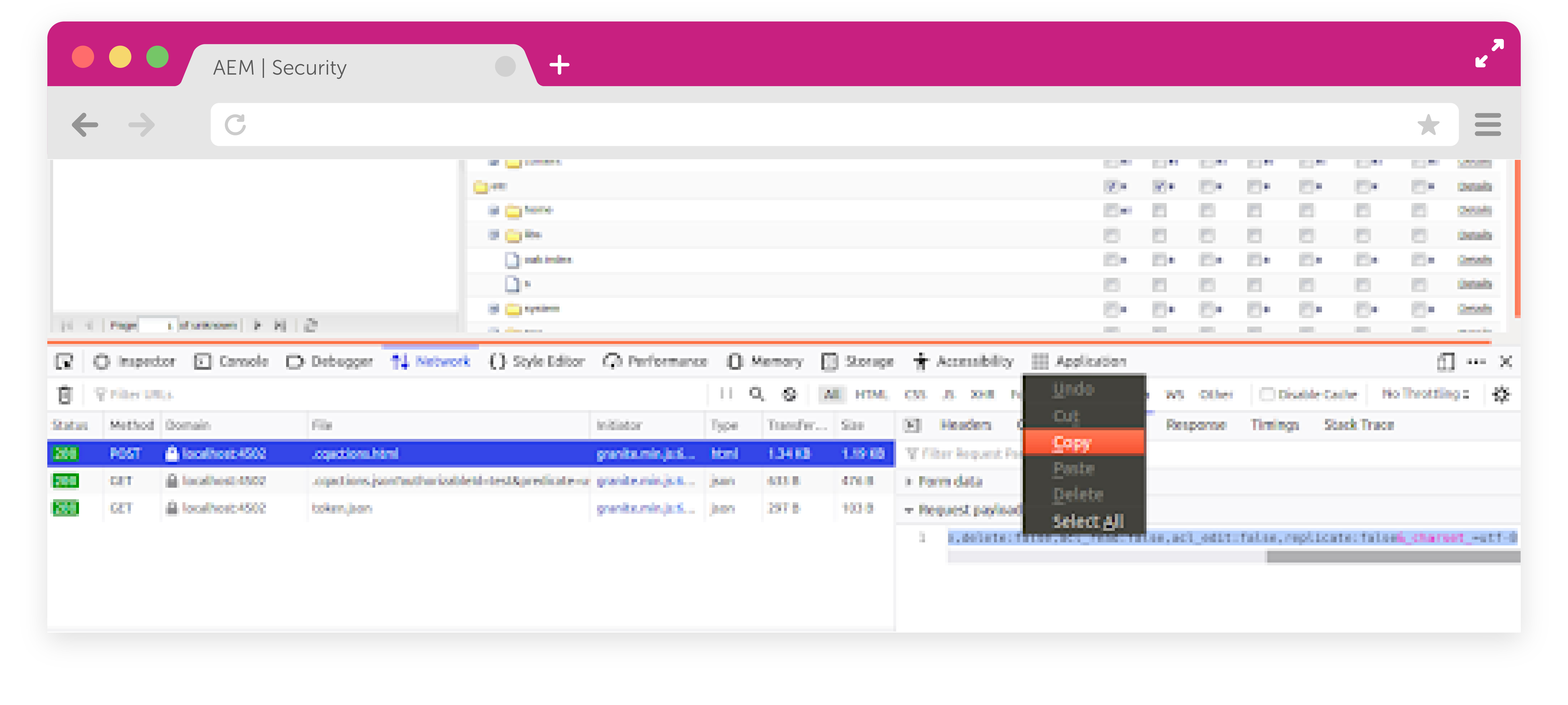Clear network requests with the trash icon

64,394
